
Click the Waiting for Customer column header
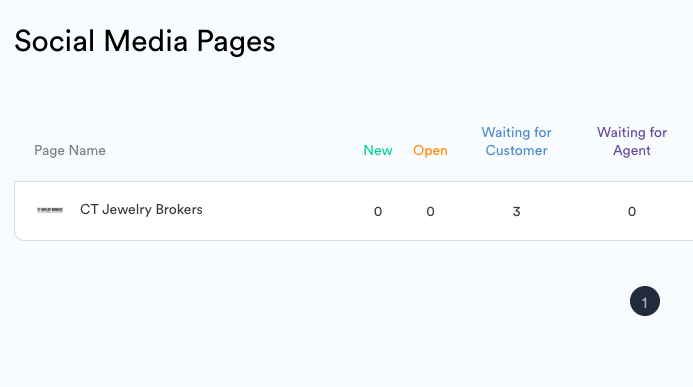point(516,141)
